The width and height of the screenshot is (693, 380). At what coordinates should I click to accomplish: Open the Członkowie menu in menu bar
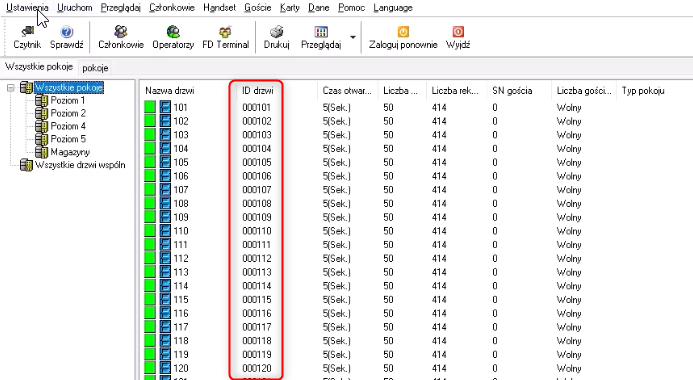coord(171,8)
